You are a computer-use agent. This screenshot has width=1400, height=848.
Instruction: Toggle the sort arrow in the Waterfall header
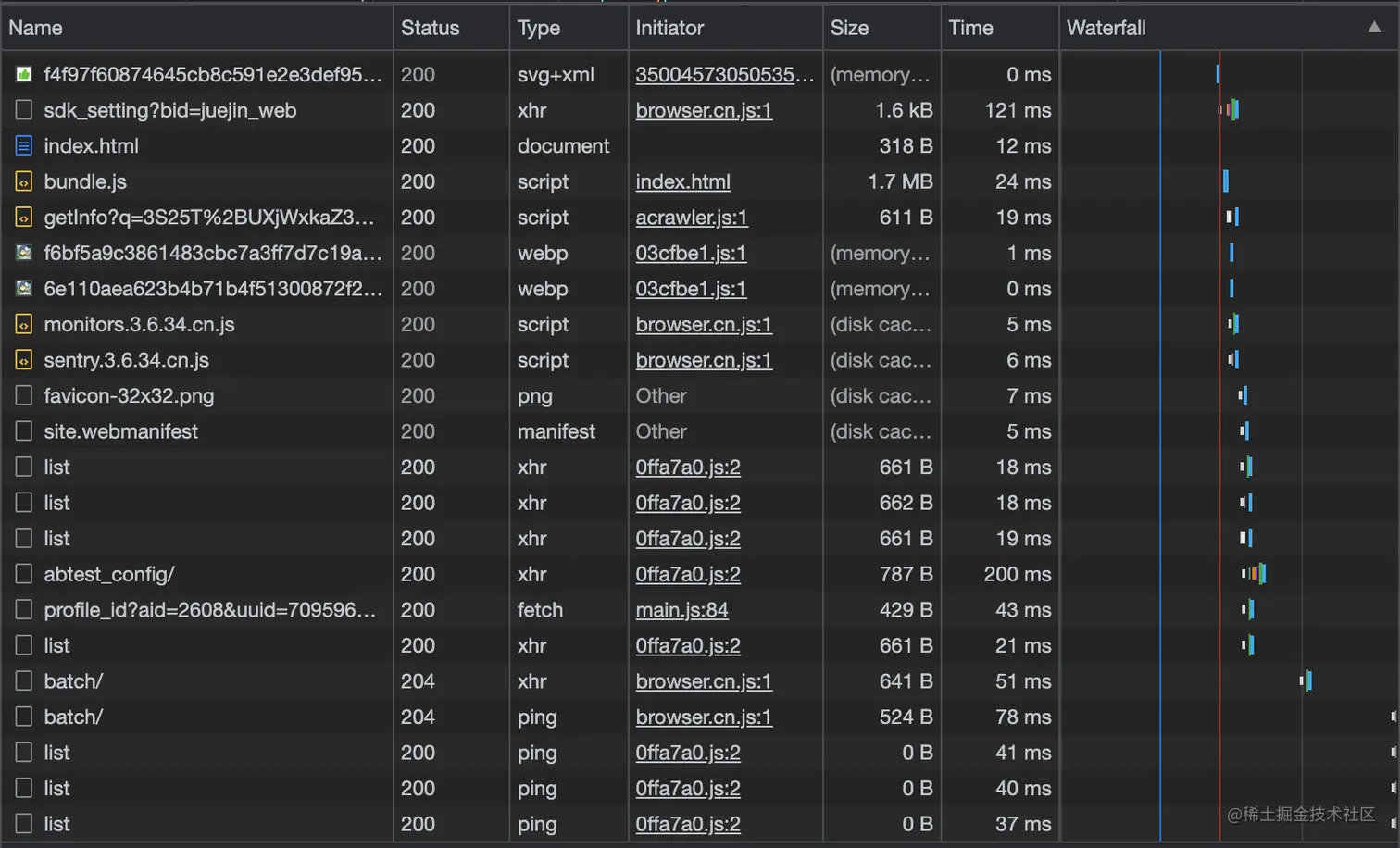1374,28
